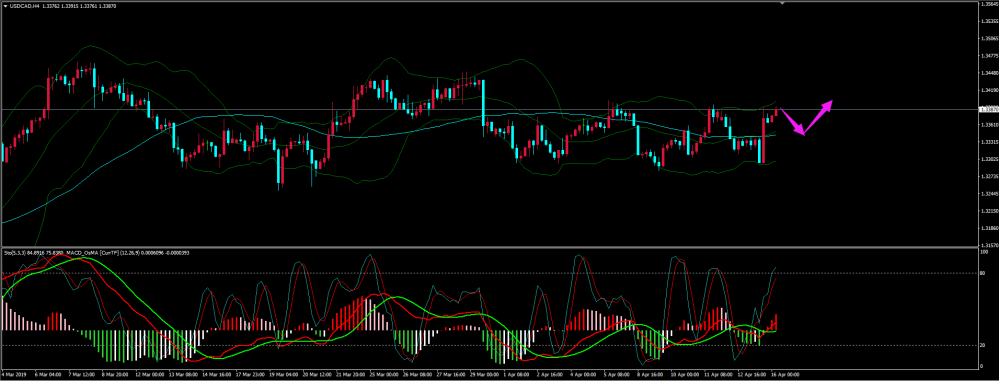Click the chart shift triangle marker at top
The height and width of the screenshot is (381, 999).
[782, 3]
